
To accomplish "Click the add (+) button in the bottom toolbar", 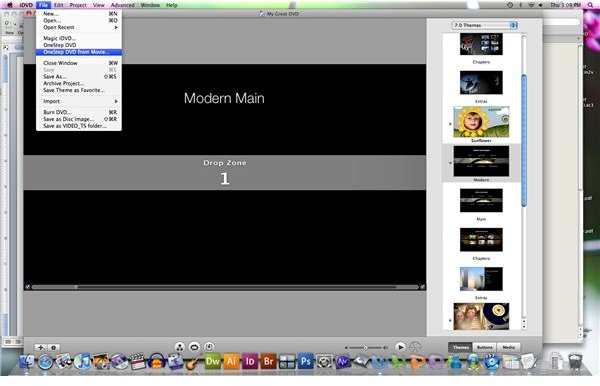I will (40, 347).
